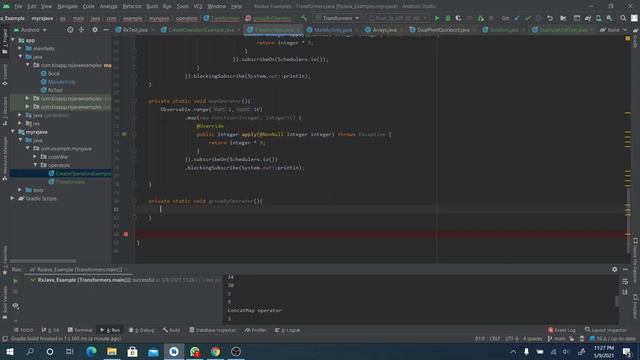Toggle the eye filter icon in Run panel

click(16, 306)
